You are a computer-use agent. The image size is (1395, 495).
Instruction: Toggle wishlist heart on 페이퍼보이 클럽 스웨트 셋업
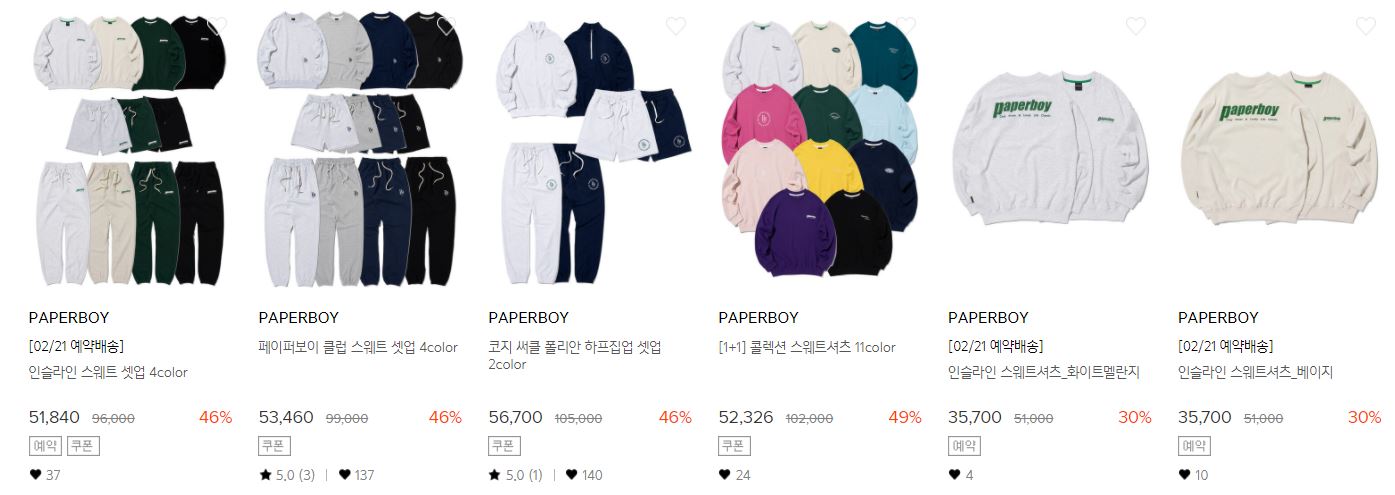point(446,26)
